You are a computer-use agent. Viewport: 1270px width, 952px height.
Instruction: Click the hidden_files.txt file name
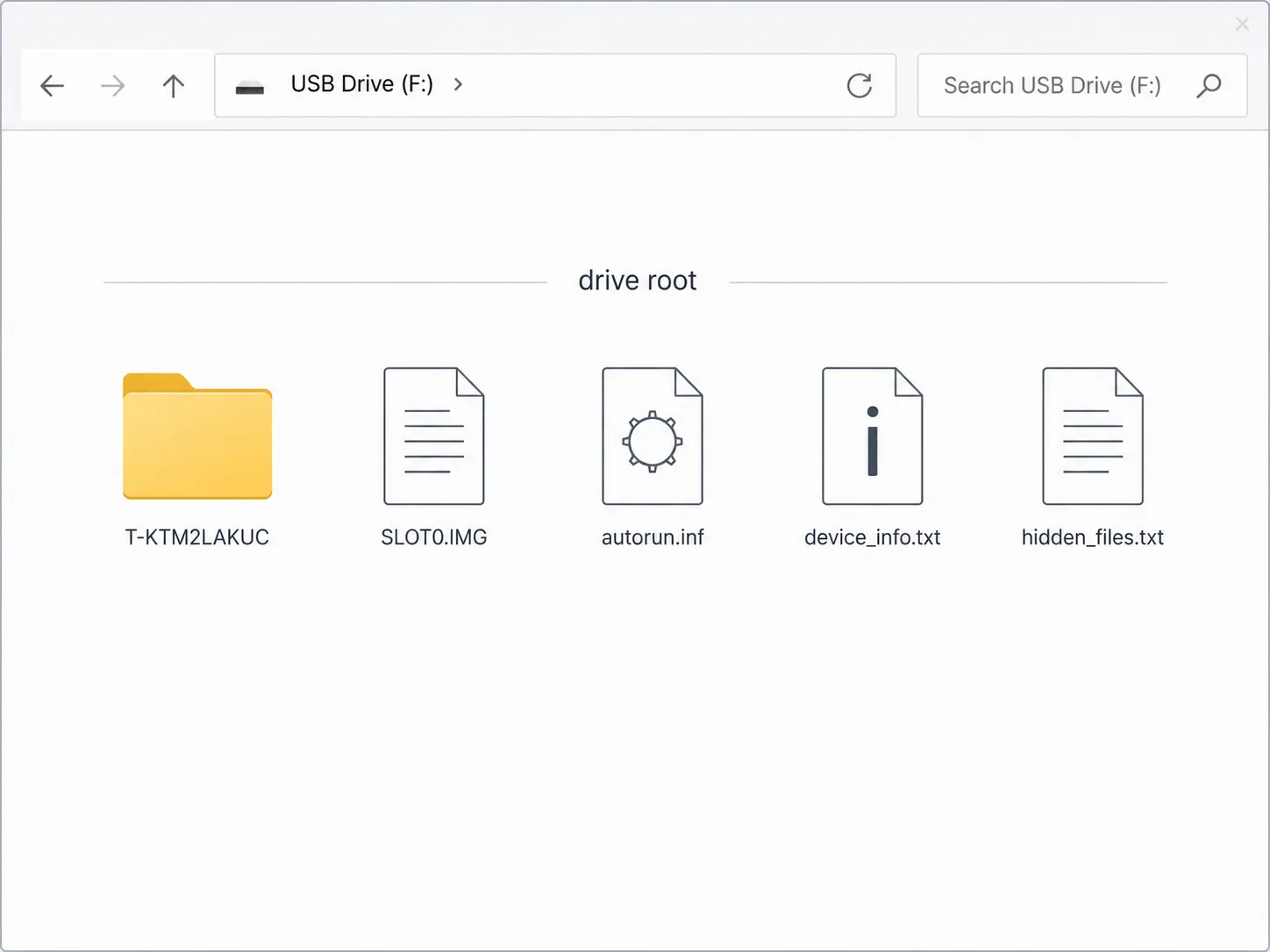(x=1093, y=537)
